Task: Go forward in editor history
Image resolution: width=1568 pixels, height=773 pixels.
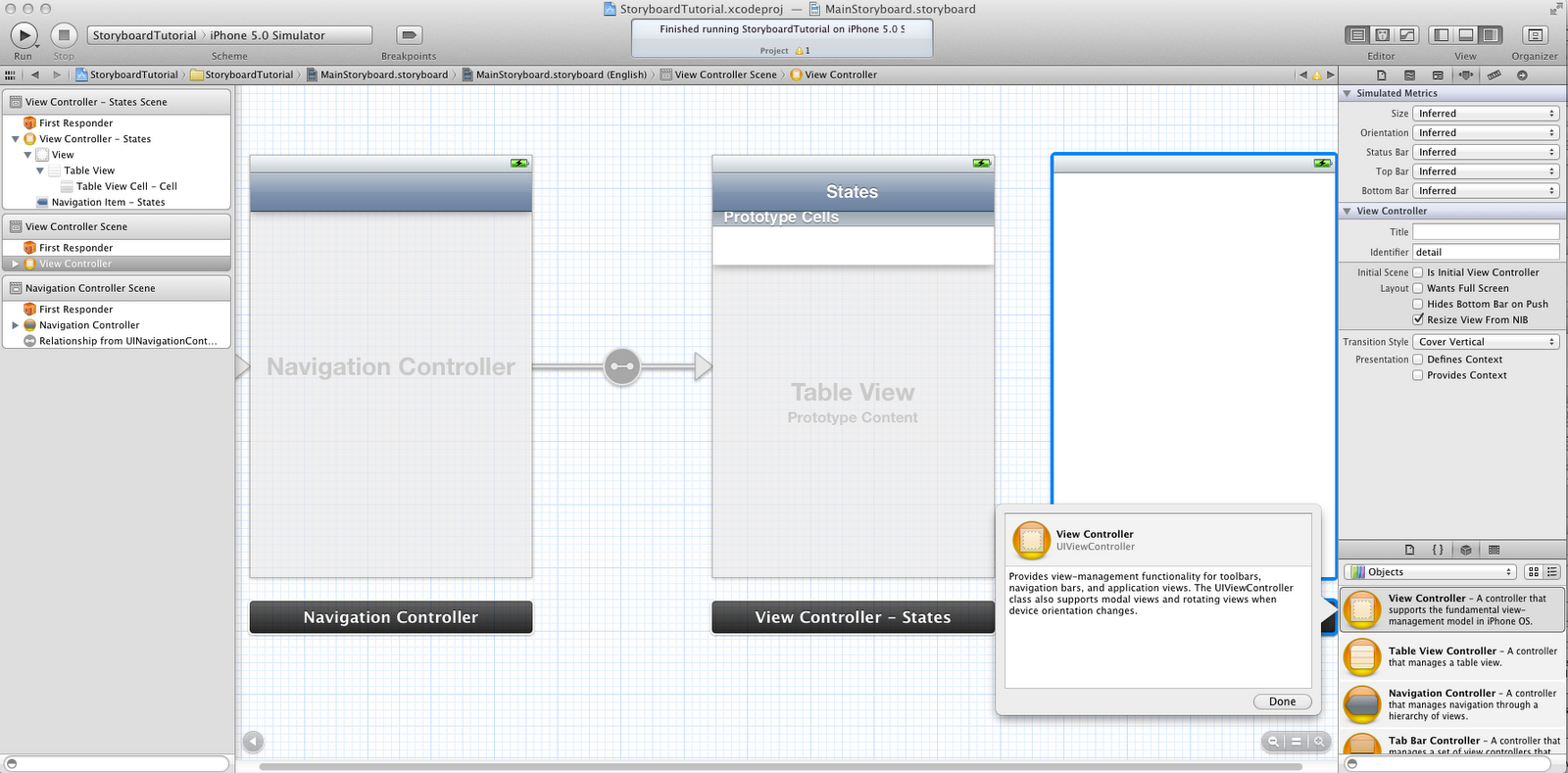Action: (57, 74)
